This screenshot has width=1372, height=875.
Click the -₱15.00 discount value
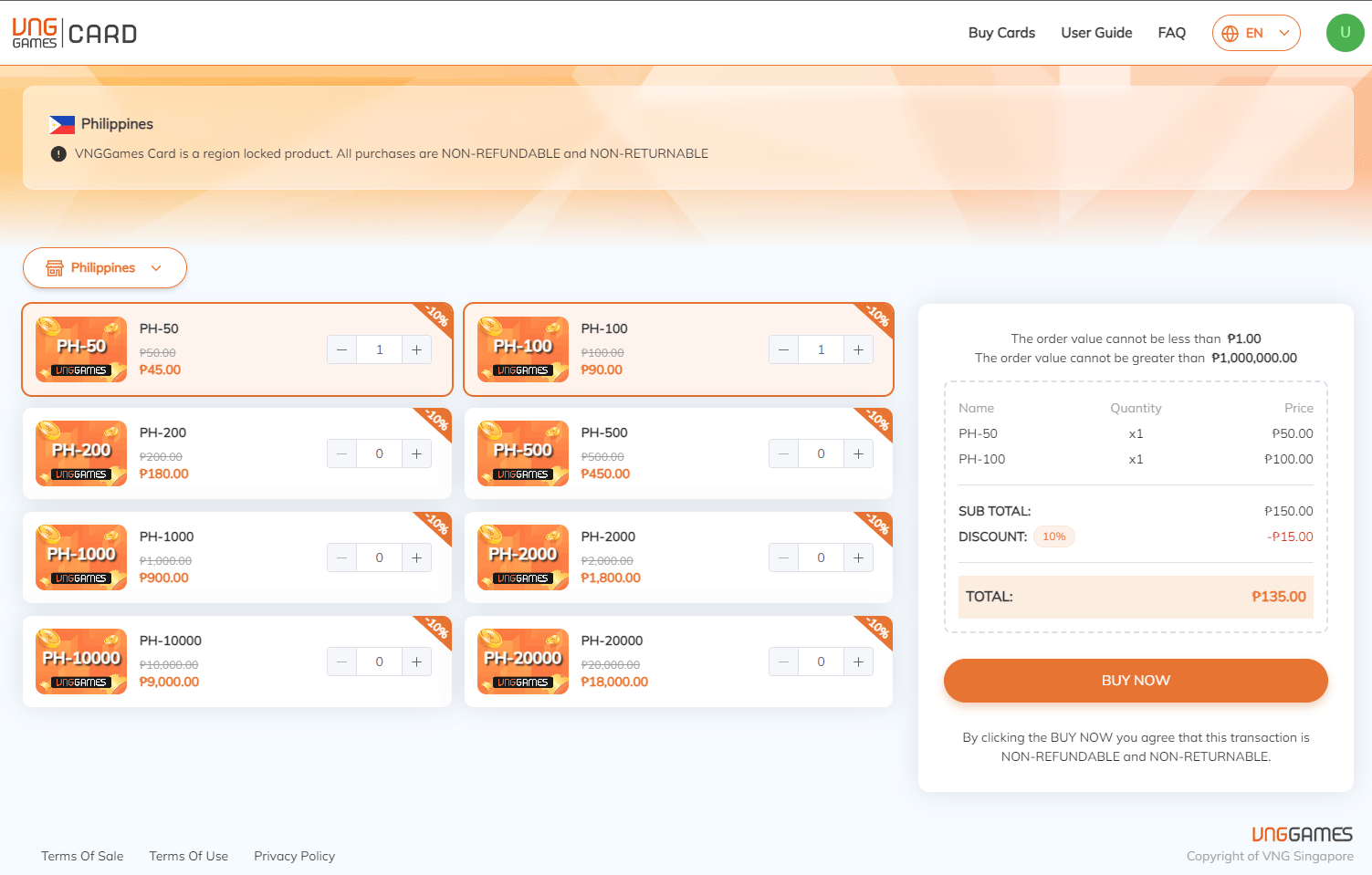point(1290,536)
